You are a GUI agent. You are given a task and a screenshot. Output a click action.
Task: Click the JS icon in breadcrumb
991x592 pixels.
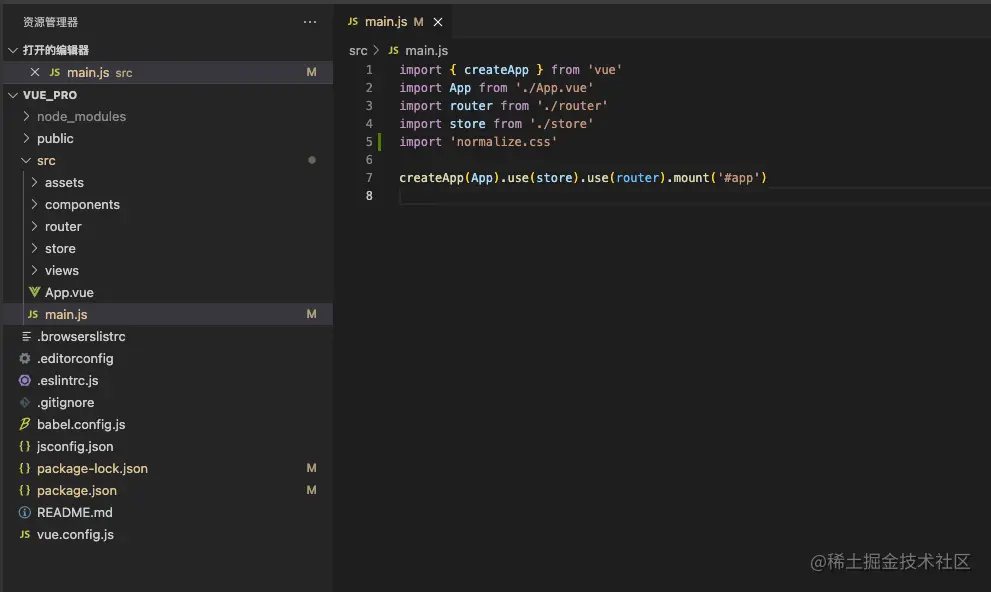(393, 50)
